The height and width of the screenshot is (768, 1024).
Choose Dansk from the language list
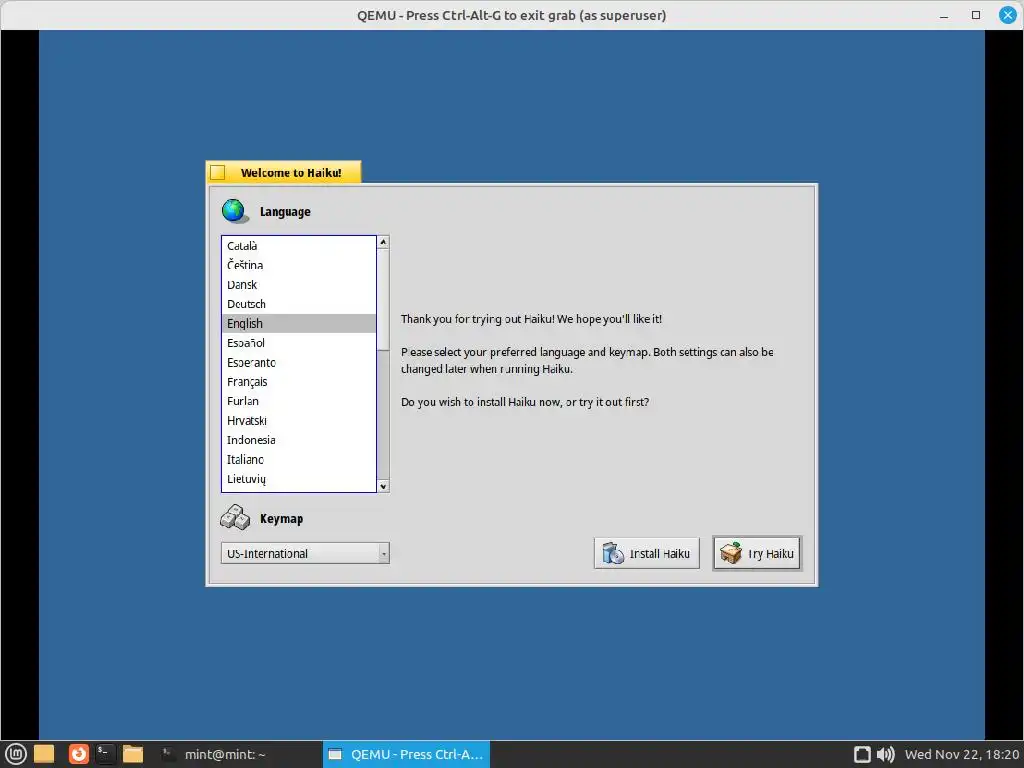(x=298, y=285)
